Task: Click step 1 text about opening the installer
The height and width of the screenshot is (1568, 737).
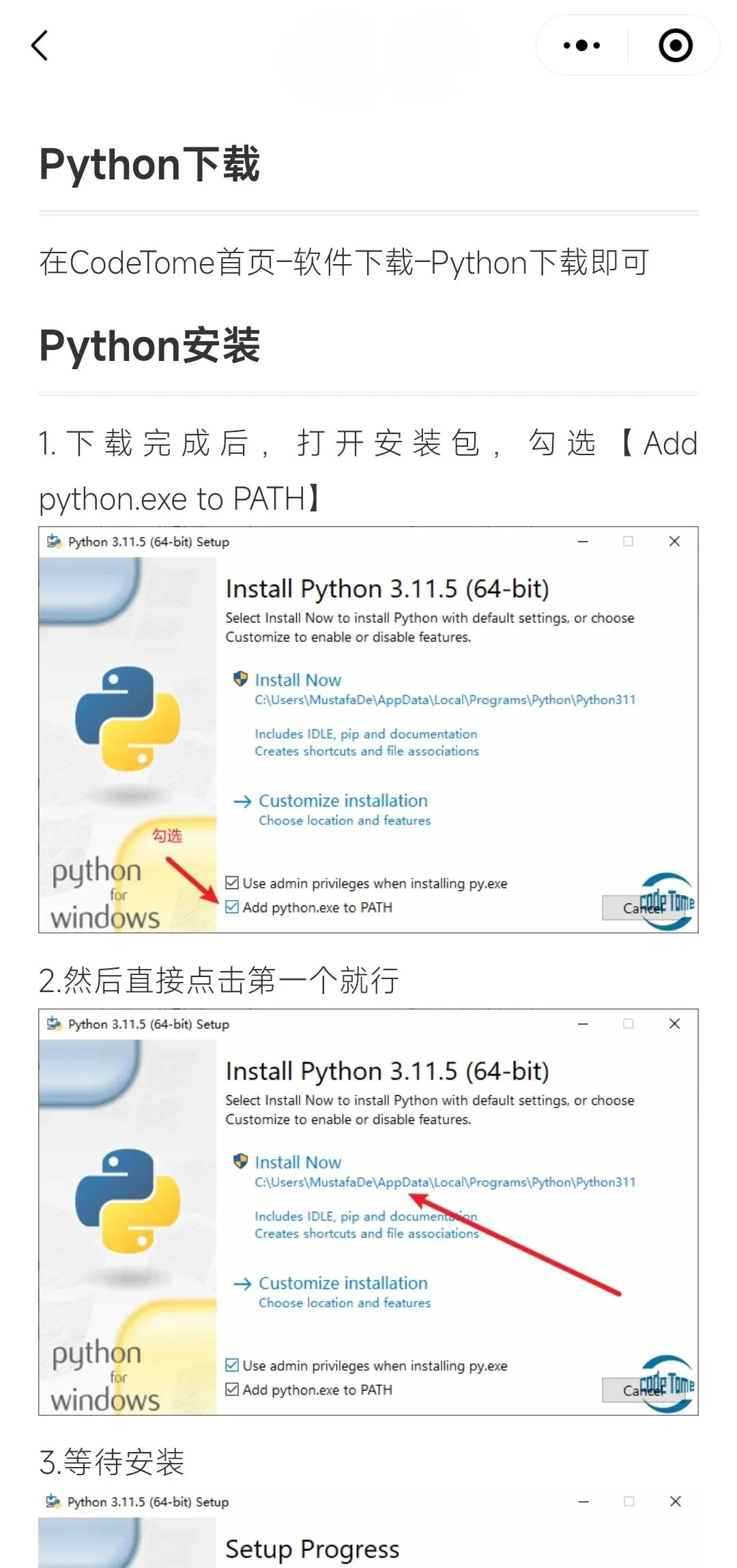Action: (369, 471)
